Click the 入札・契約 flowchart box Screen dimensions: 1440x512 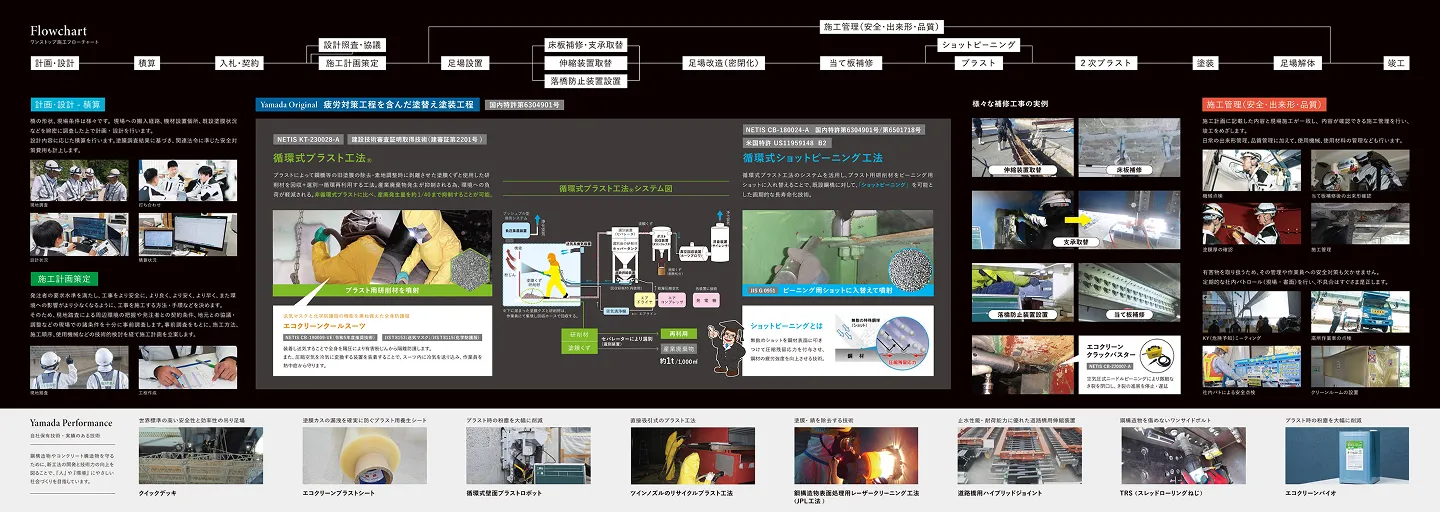239,63
